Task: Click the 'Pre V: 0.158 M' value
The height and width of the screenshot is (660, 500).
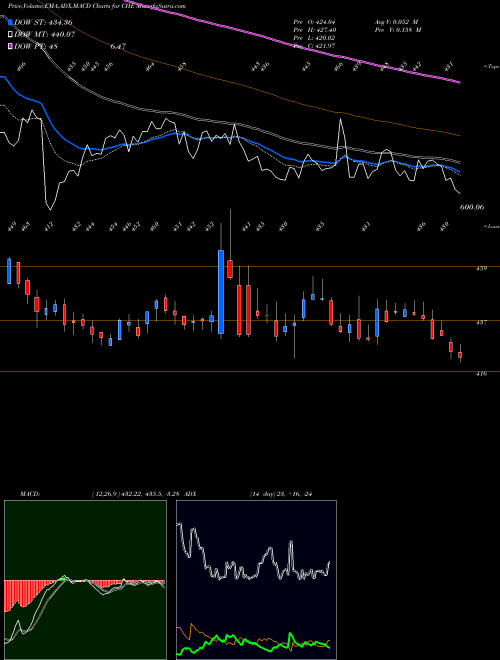Action: (x=398, y=30)
